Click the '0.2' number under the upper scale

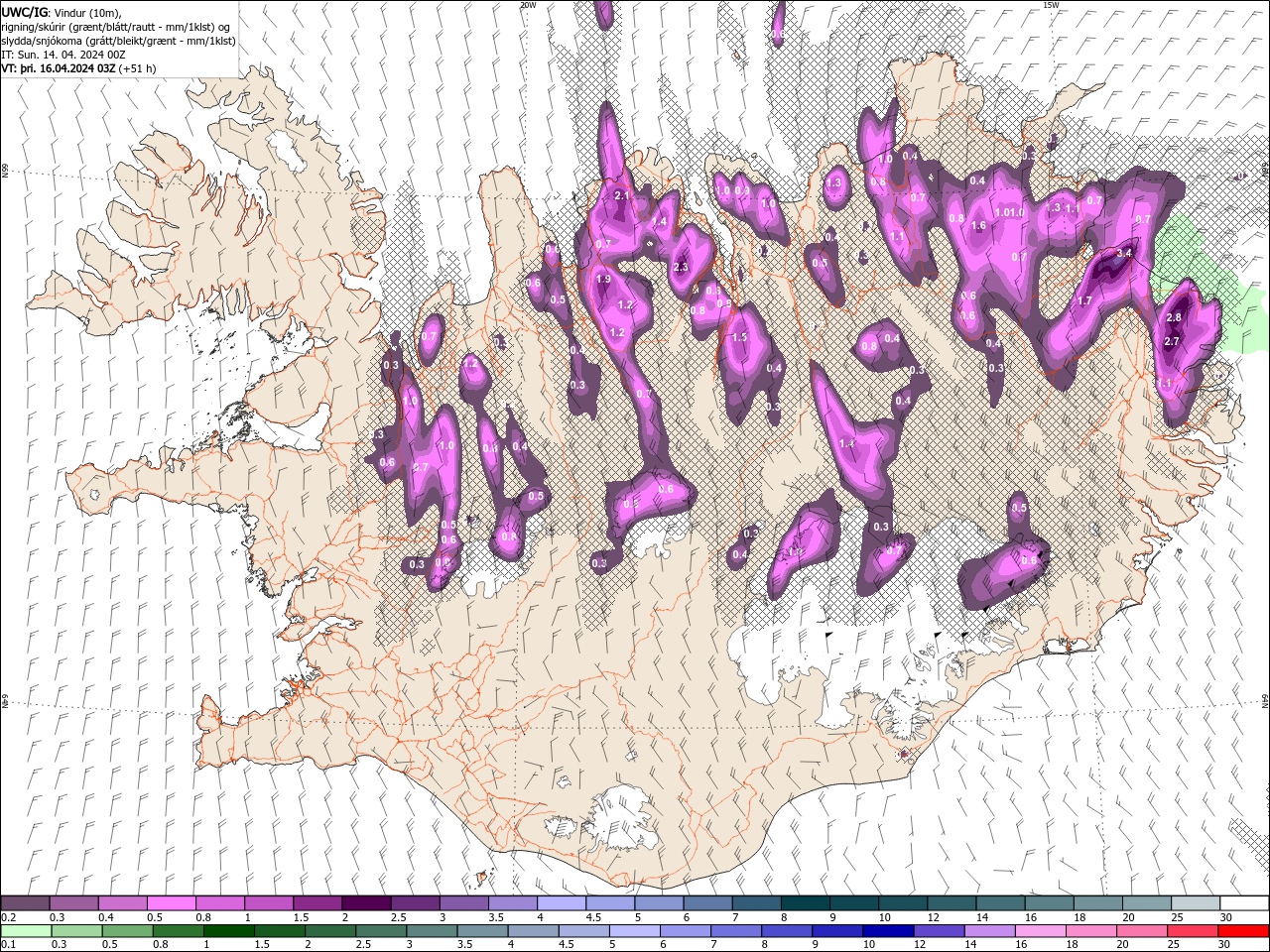tap(8, 917)
